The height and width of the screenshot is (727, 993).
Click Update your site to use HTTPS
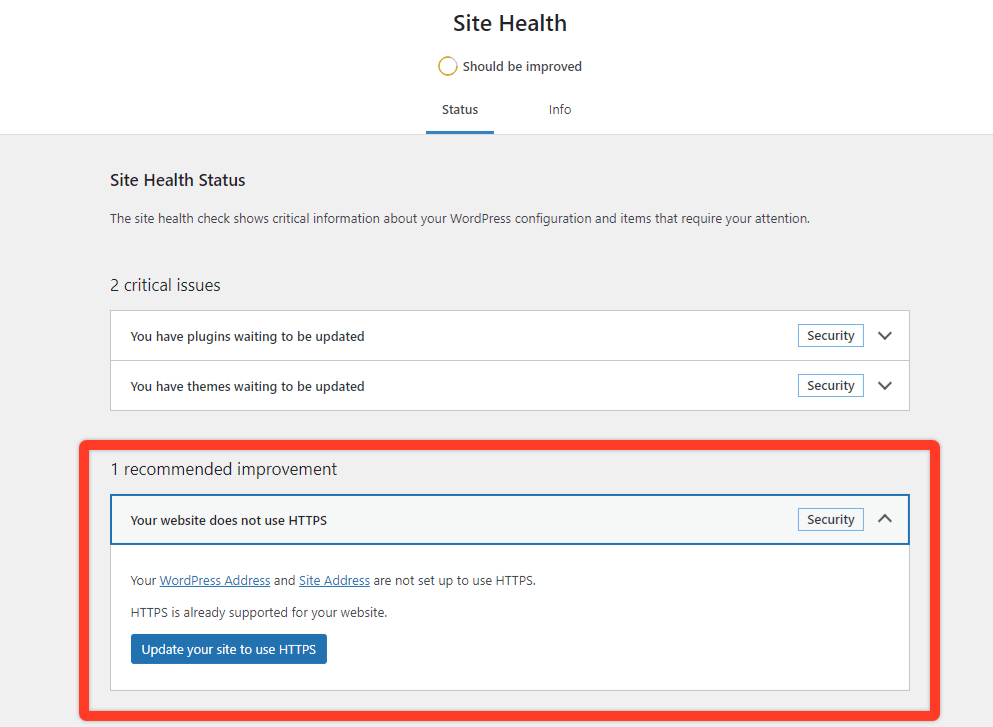229,649
